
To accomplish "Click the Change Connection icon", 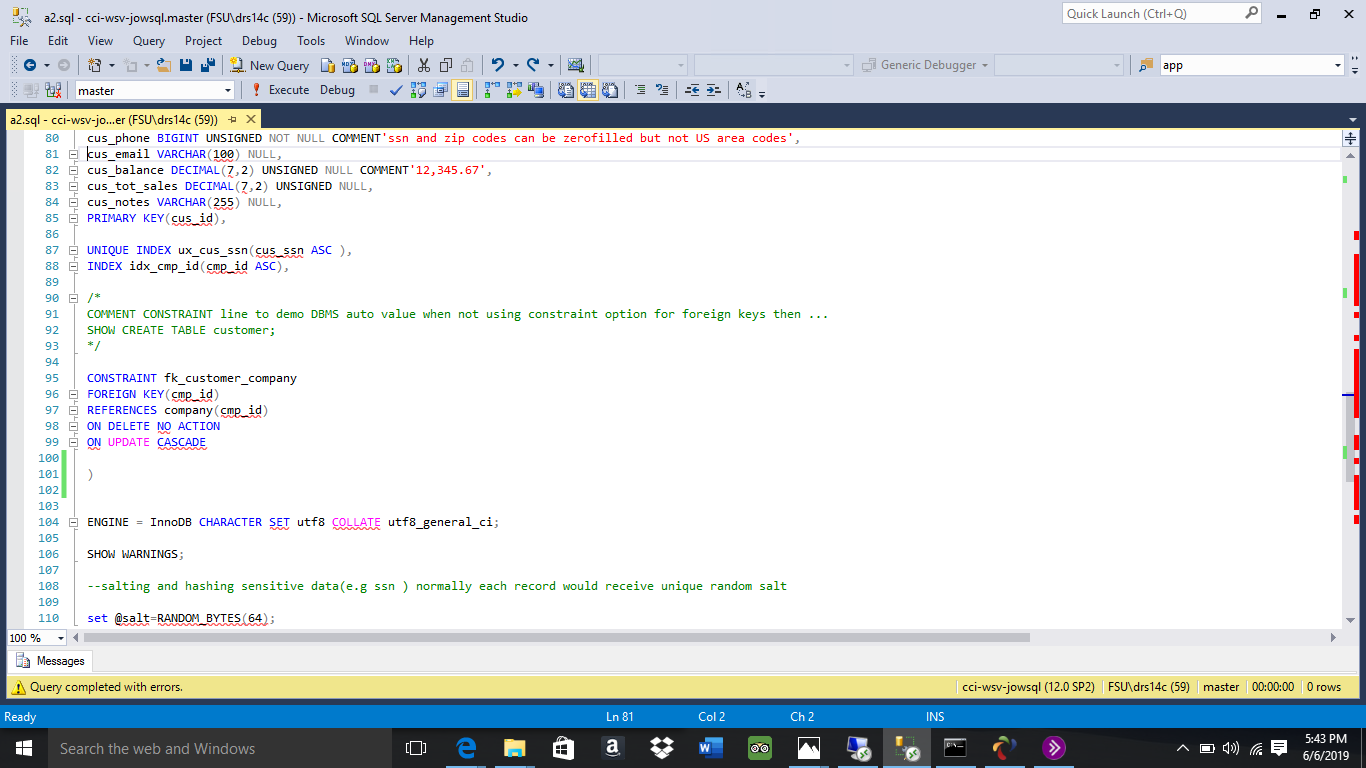I will [54, 90].
